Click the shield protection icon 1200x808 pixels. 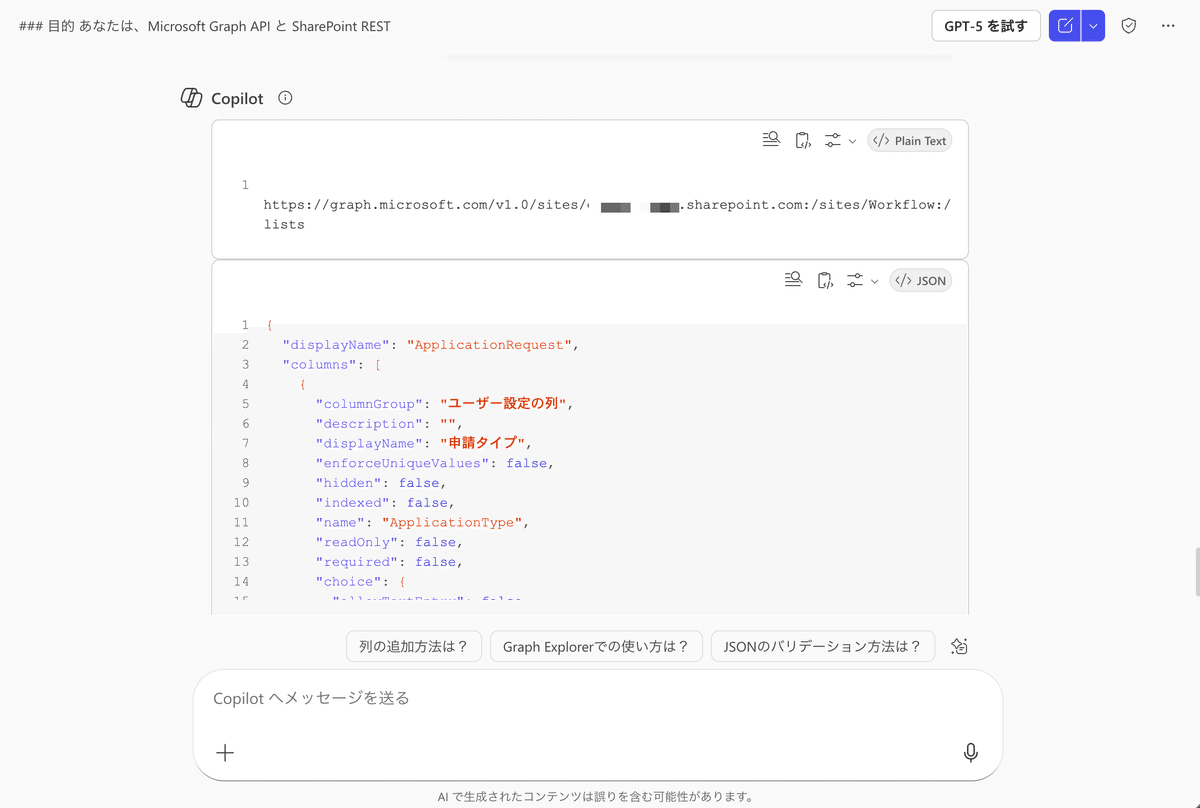click(1129, 26)
